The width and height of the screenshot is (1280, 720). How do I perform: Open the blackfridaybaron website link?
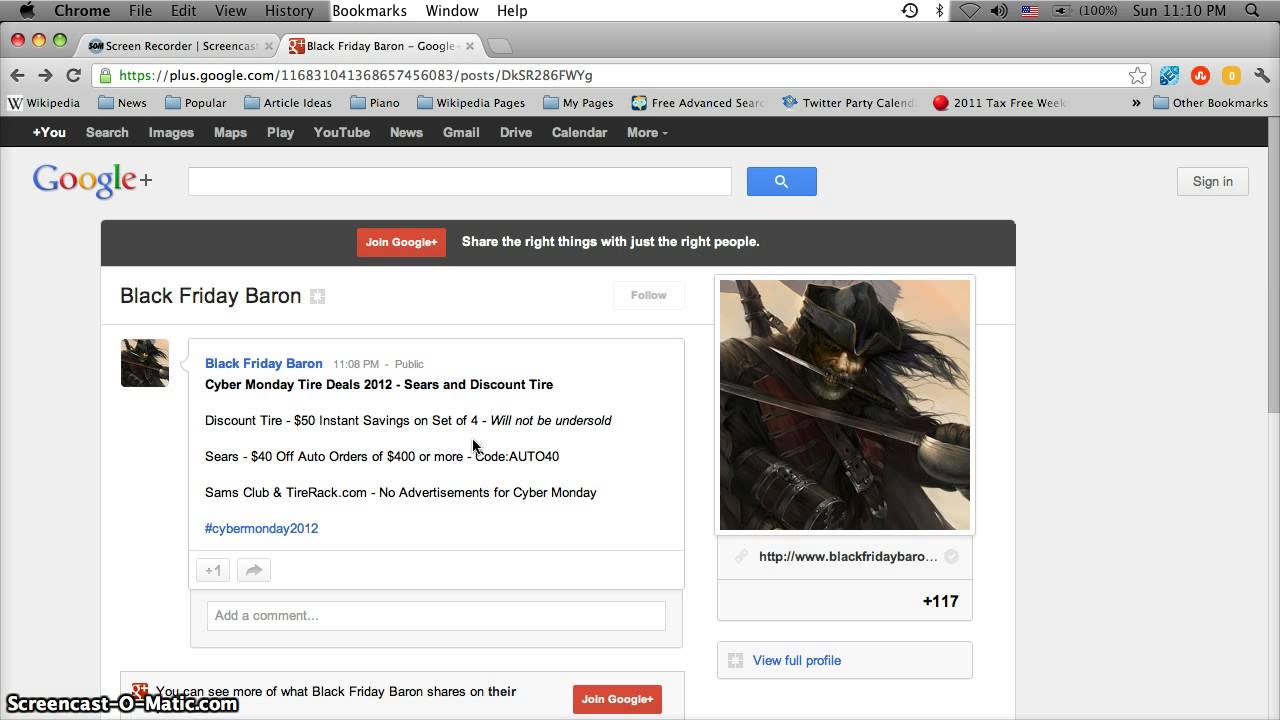click(x=848, y=556)
